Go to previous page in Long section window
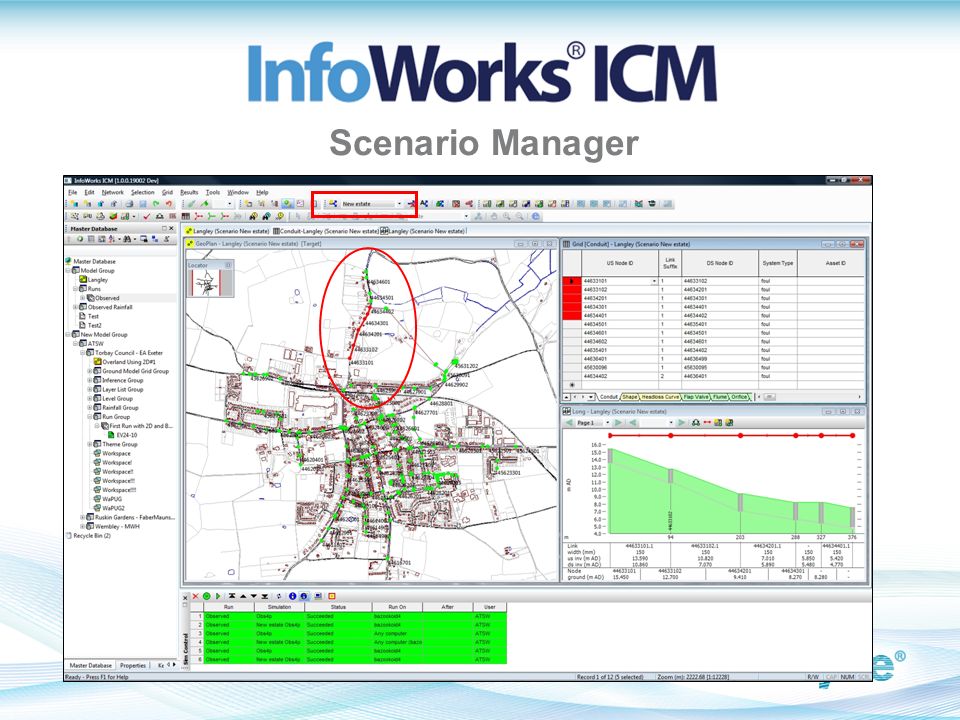Viewport: 960px width, 720px height. (569, 422)
